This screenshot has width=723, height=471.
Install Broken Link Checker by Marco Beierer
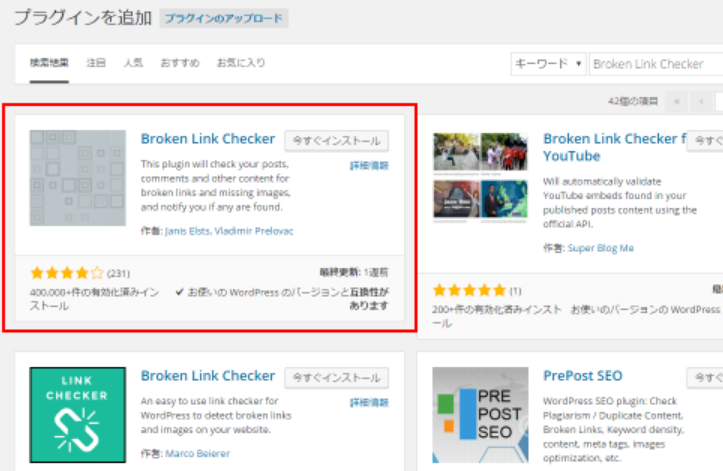[x=336, y=378]
